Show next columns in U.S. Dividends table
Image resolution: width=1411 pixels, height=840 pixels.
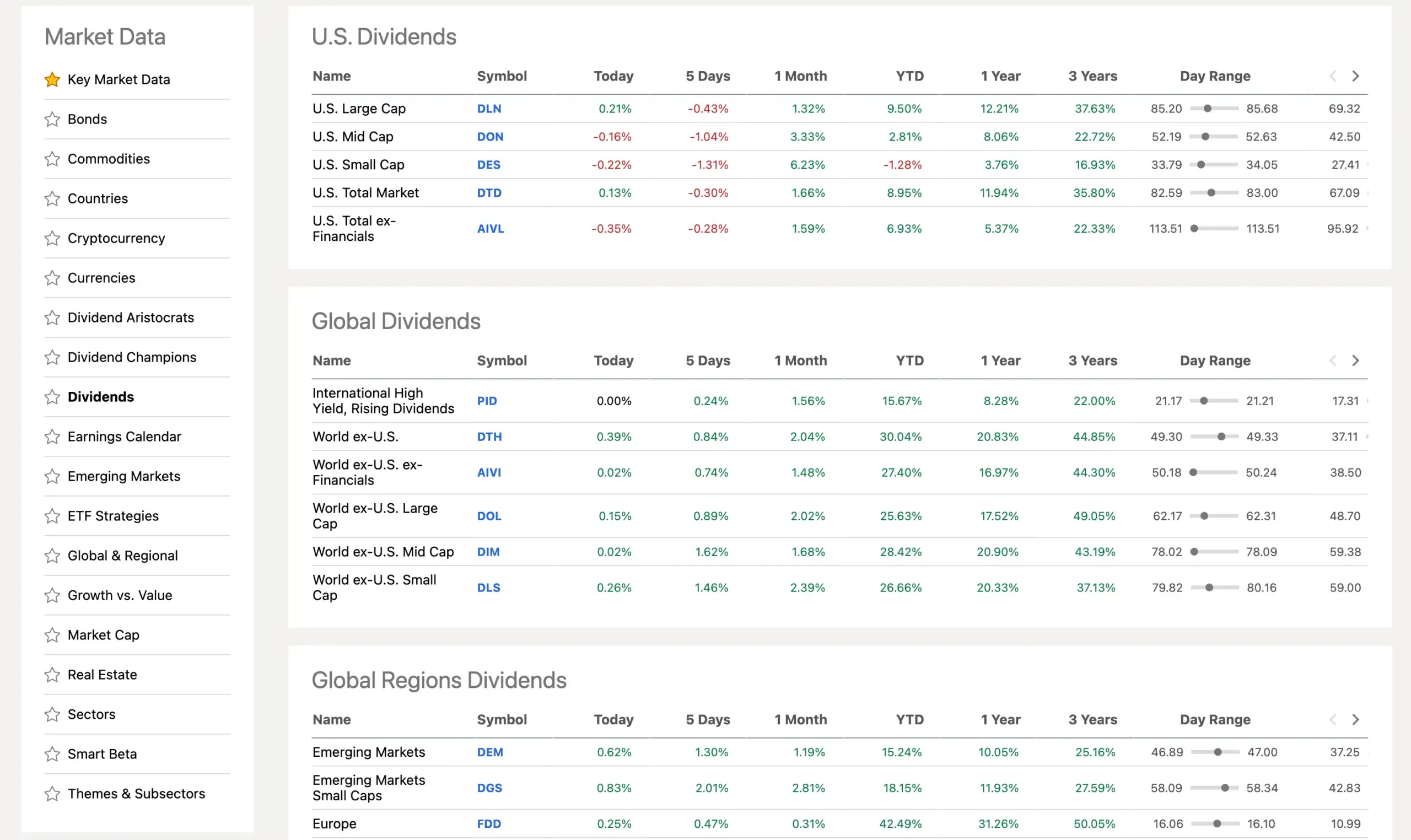[1355, 76]
